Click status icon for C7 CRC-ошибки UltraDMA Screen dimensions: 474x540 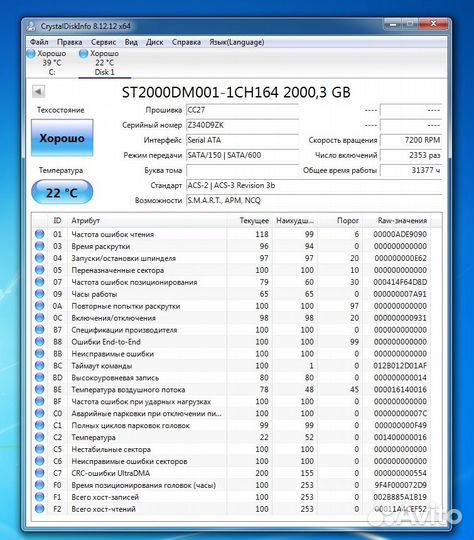pos(40,473)
